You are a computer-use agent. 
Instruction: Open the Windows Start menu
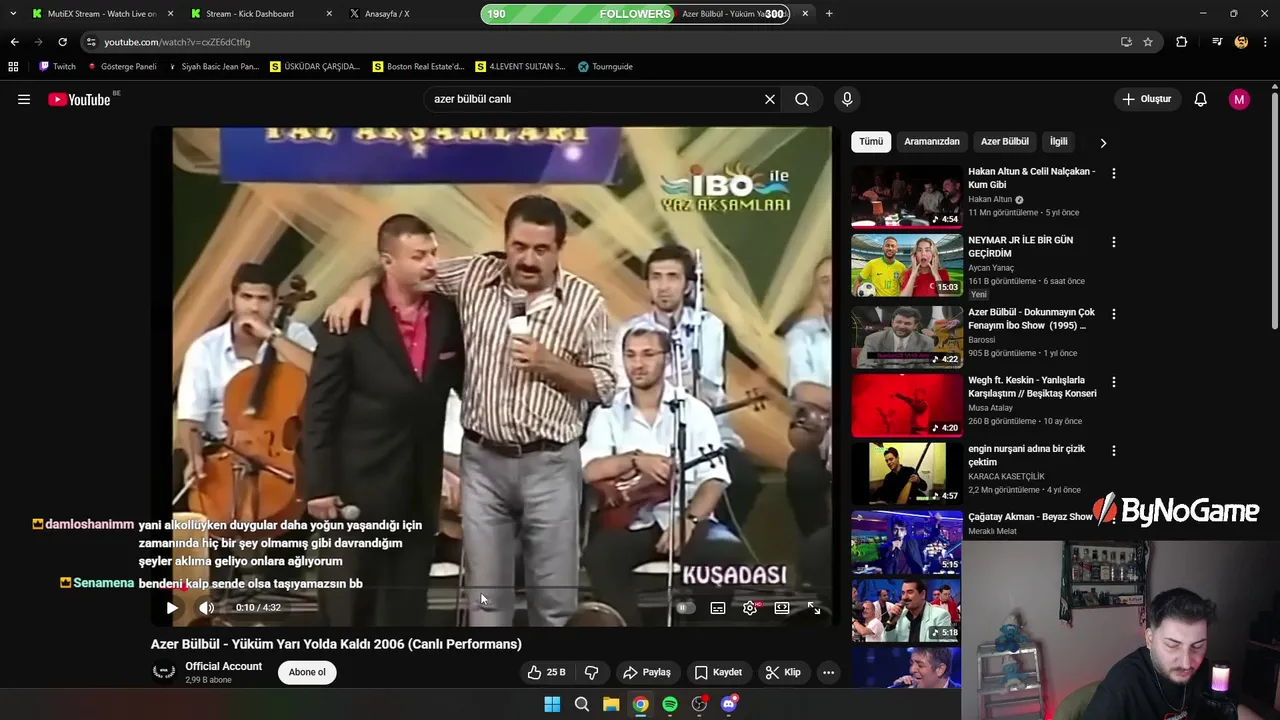552,704
